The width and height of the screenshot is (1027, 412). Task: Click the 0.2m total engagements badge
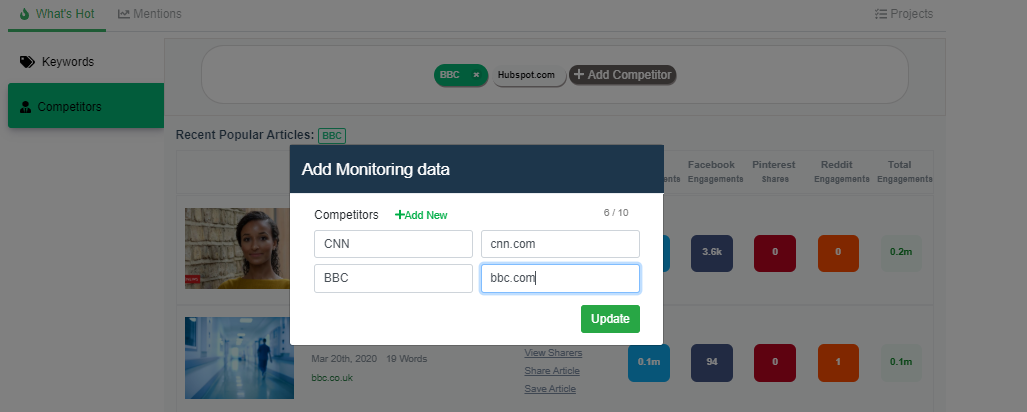(x=901, y=253)
